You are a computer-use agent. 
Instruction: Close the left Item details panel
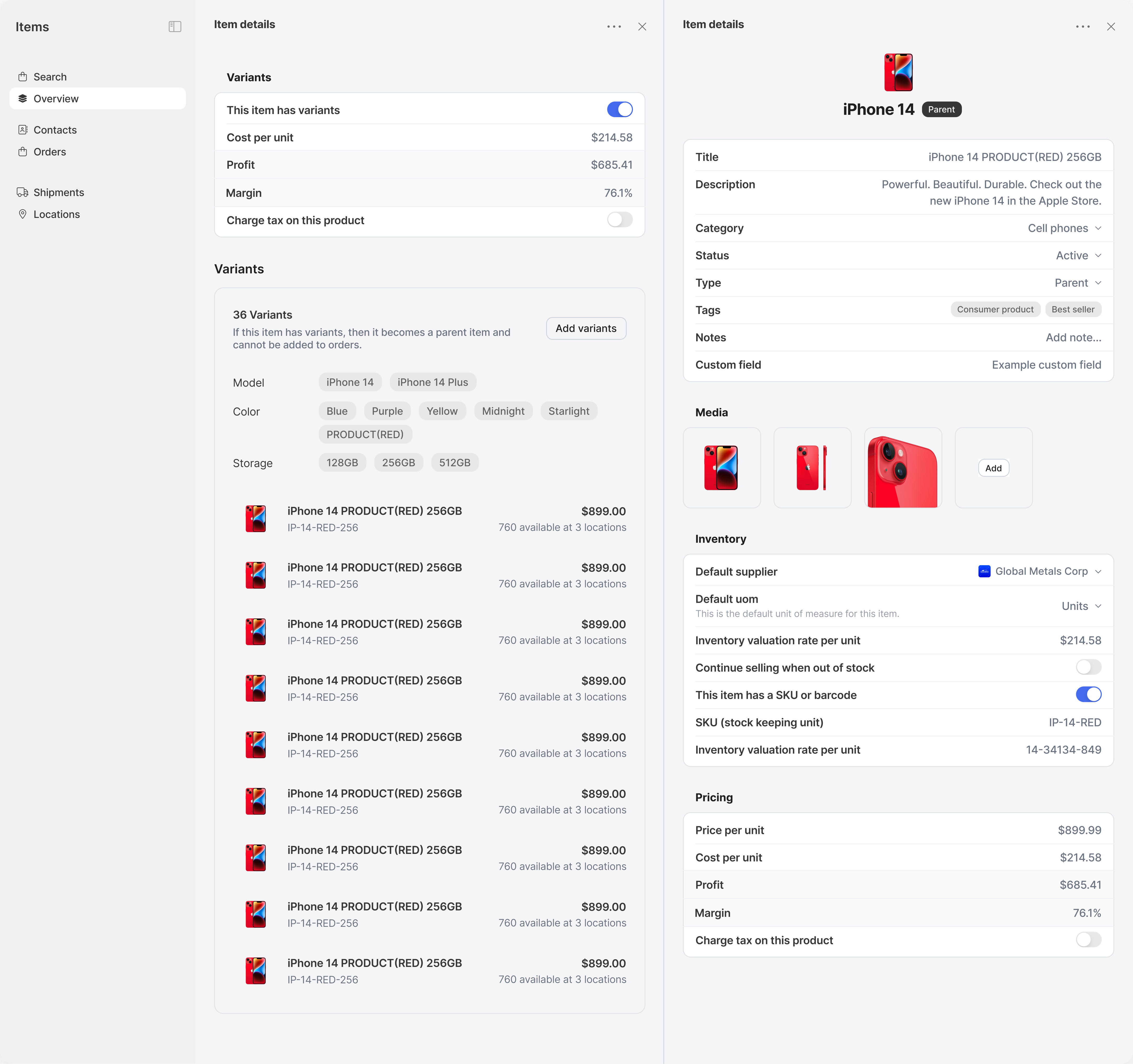coord(642,26)
